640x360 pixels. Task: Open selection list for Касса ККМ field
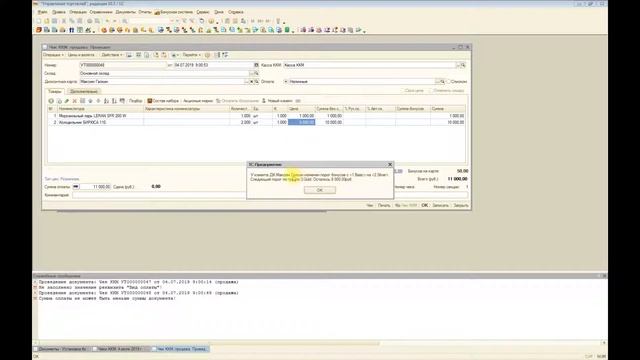point(458,65)
